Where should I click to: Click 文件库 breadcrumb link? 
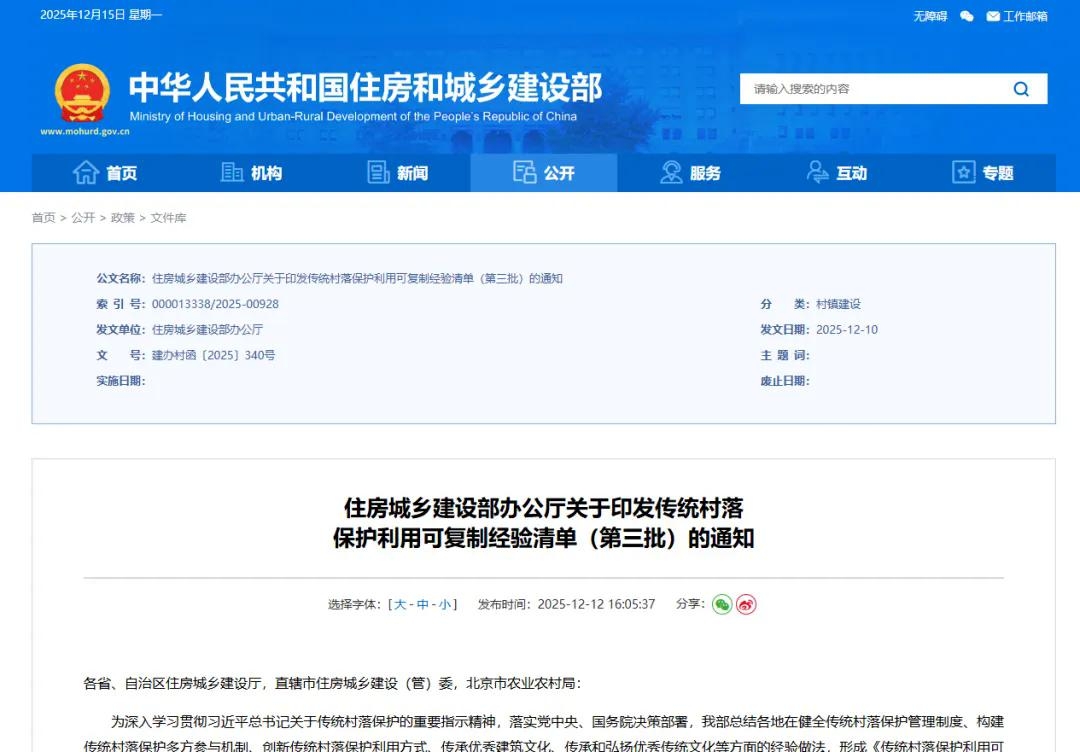(168, 218)
